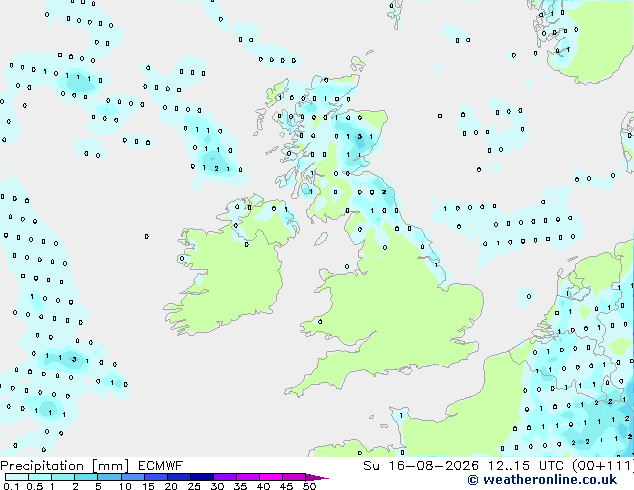The height and width of the screenshot is (490, 634).
Task: Click the '0.1' legend scale number
Action: (x=11, y=486)
